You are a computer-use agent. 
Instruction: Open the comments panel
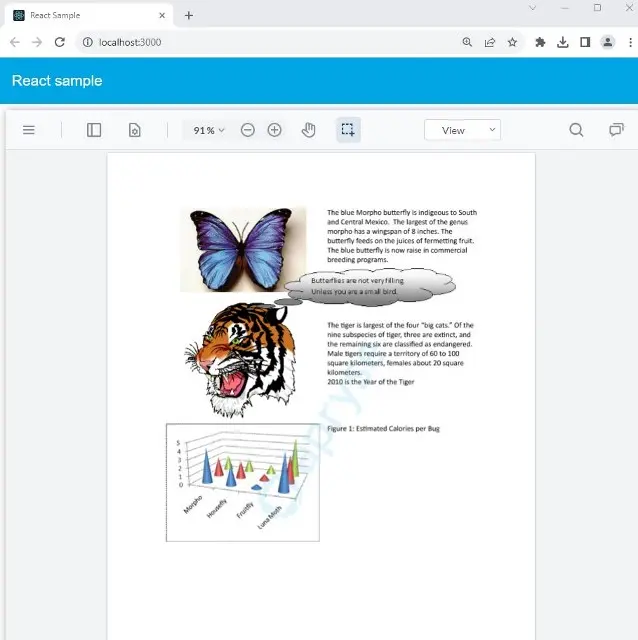616,130
